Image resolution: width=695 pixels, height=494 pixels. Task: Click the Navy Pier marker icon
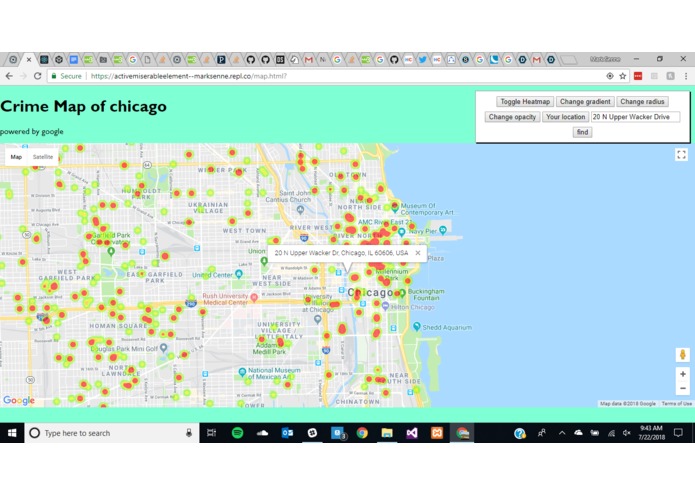pyautogui.click(x=442, y=230)
